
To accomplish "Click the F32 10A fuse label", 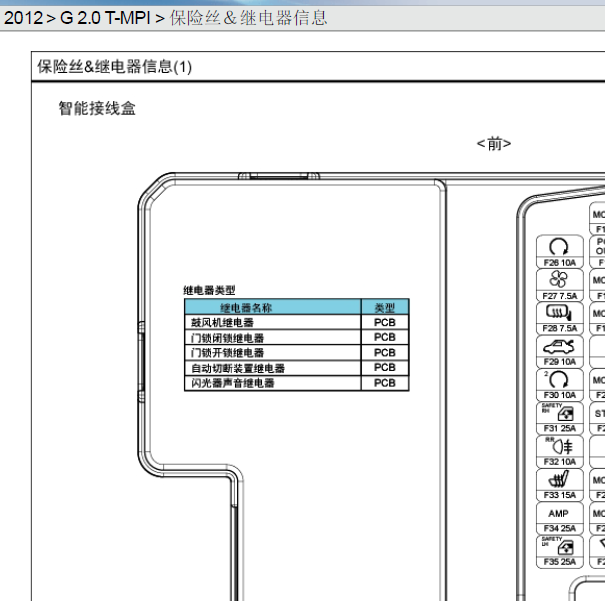I will click(x=559, y=462).
